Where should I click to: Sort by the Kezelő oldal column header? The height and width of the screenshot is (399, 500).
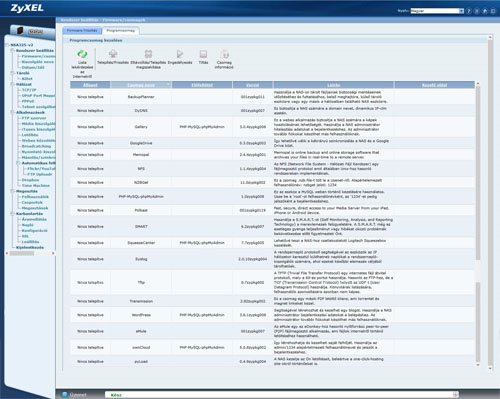(x=434, y=85)
